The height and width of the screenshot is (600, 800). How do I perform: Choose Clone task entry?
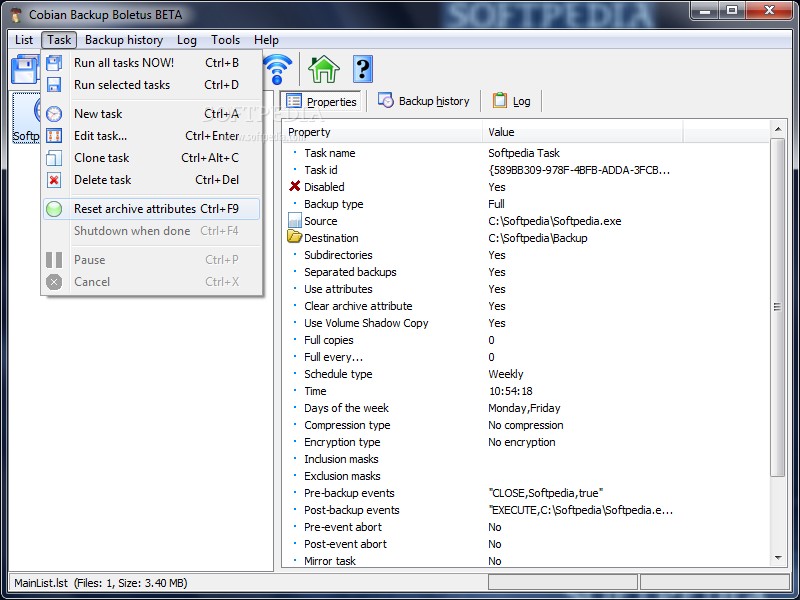tap(152, 158)
